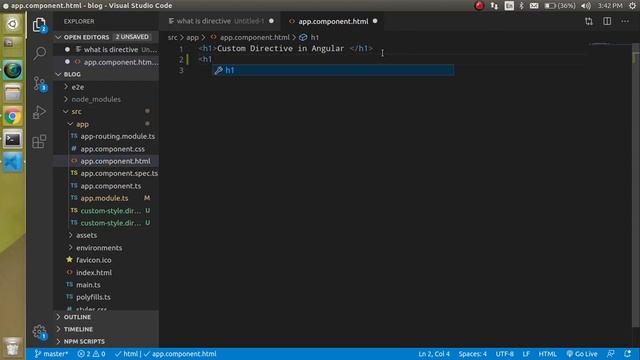The width and height of the screenshot is (640, 360).
Task: Open the system power gear menu
Action: pos(632,6)
